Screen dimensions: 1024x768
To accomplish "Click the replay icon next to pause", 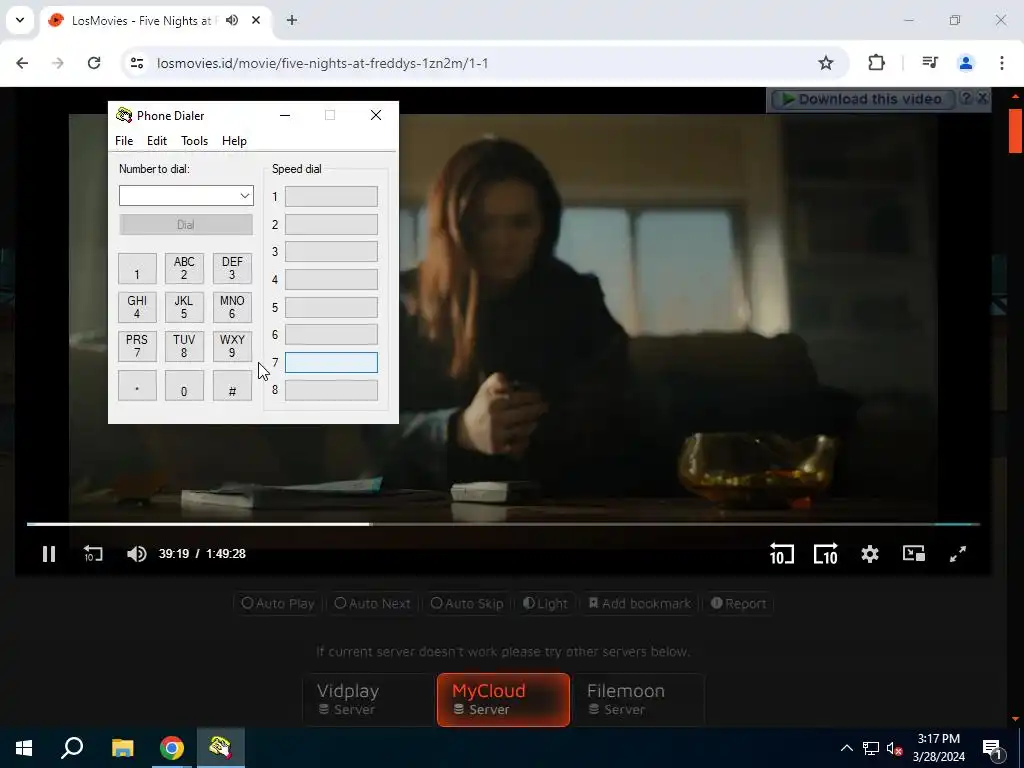I will [x=93, y=554].
